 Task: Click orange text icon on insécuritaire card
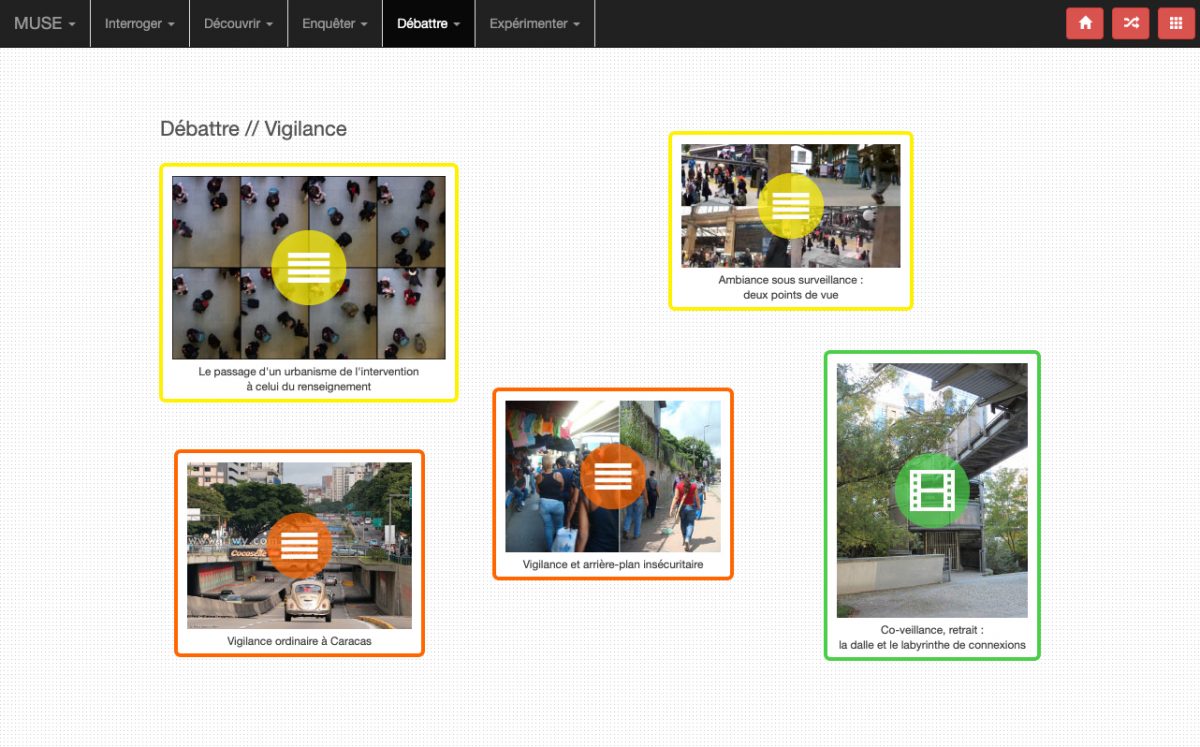click(612, 476)
